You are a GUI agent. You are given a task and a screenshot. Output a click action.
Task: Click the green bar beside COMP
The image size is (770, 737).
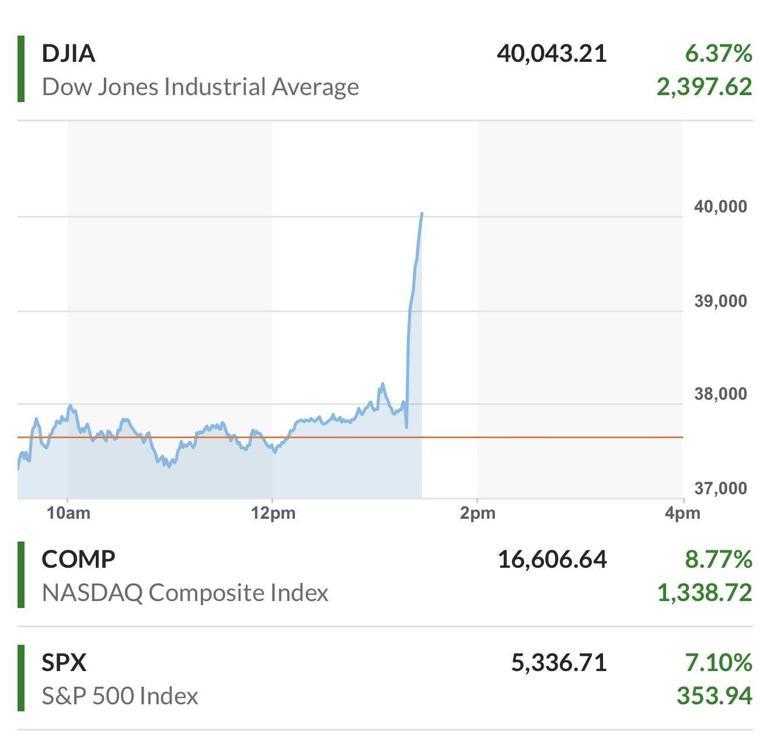click(x=21, y=575)
